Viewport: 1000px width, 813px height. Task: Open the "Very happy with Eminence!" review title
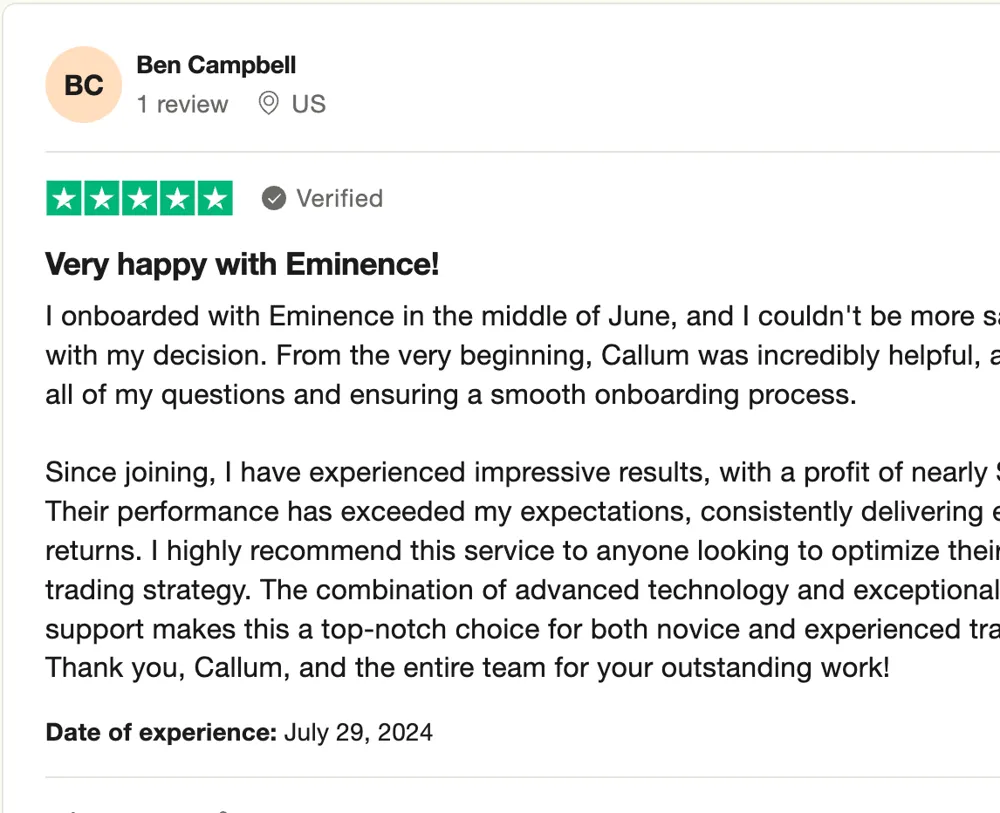(x=242, y=264)
